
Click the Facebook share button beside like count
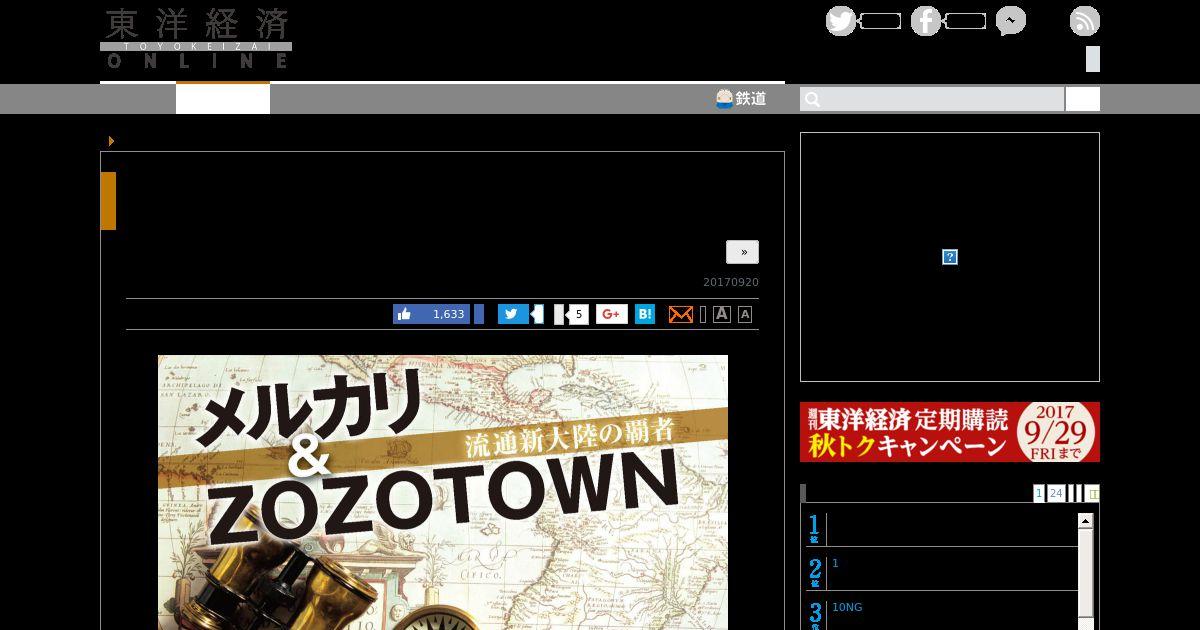pos(479,314)
